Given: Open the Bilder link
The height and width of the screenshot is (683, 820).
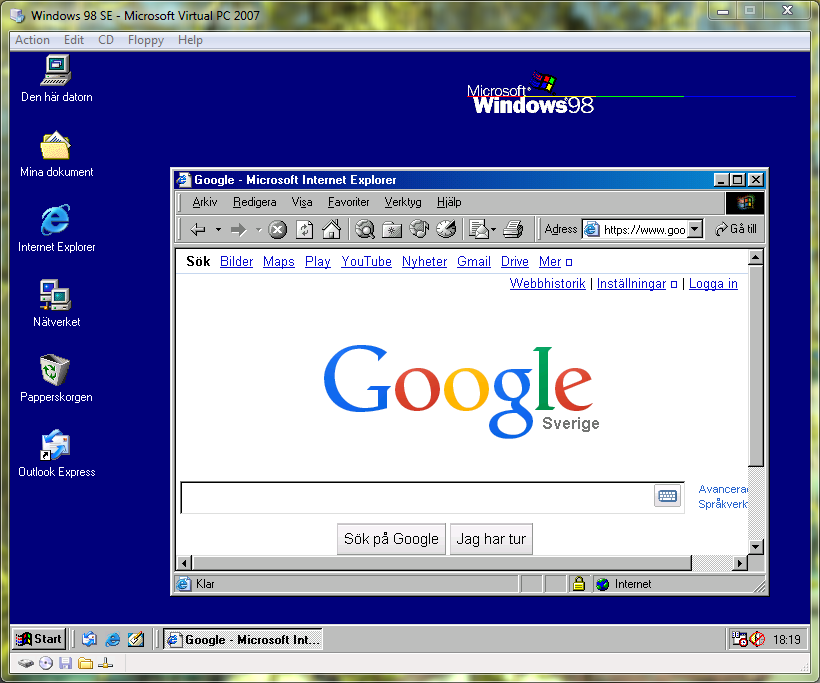Looking at the screenshot, I should point(236,261).
